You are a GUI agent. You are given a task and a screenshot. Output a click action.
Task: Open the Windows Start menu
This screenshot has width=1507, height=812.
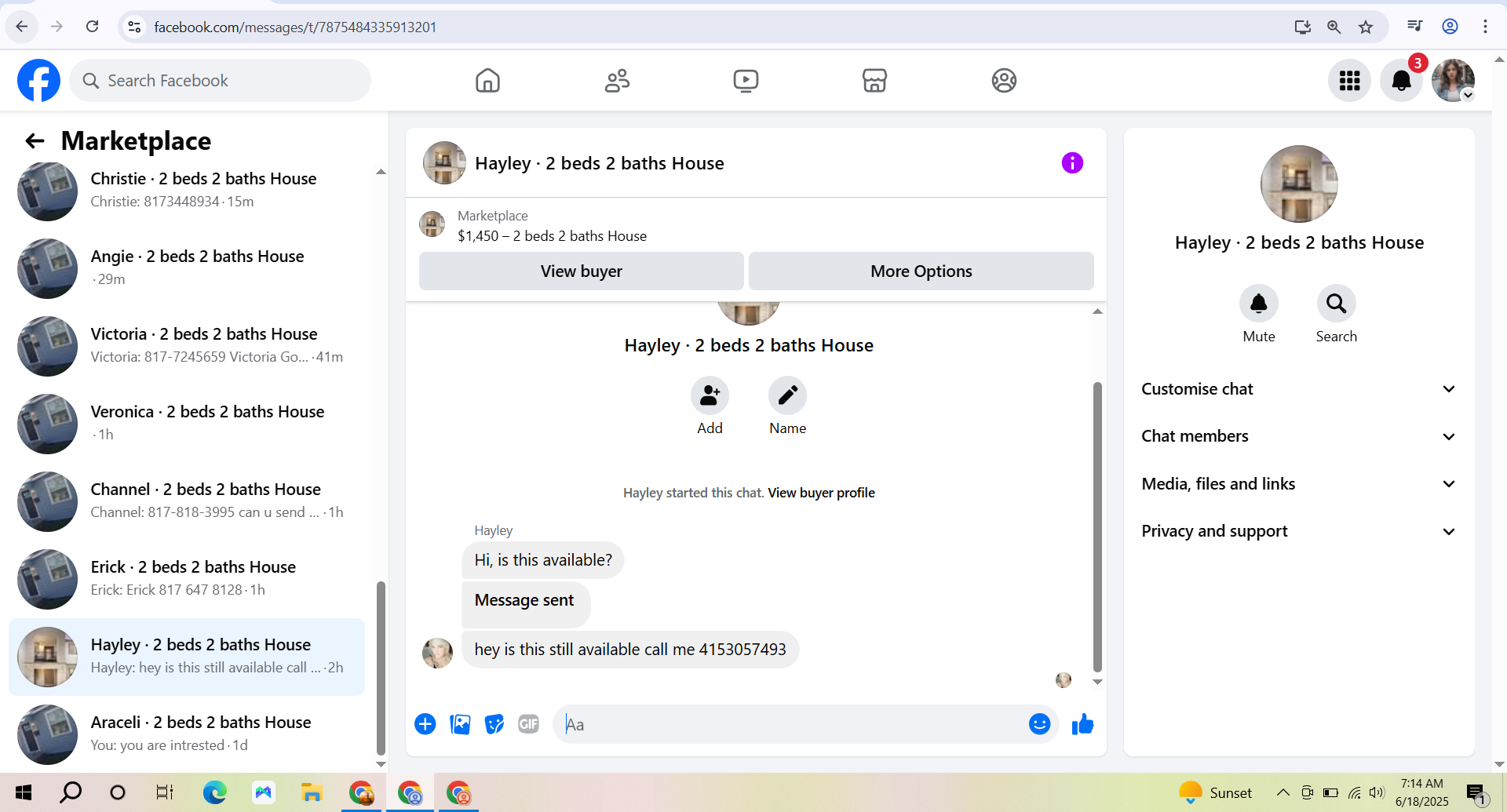[x=24, y=792]
